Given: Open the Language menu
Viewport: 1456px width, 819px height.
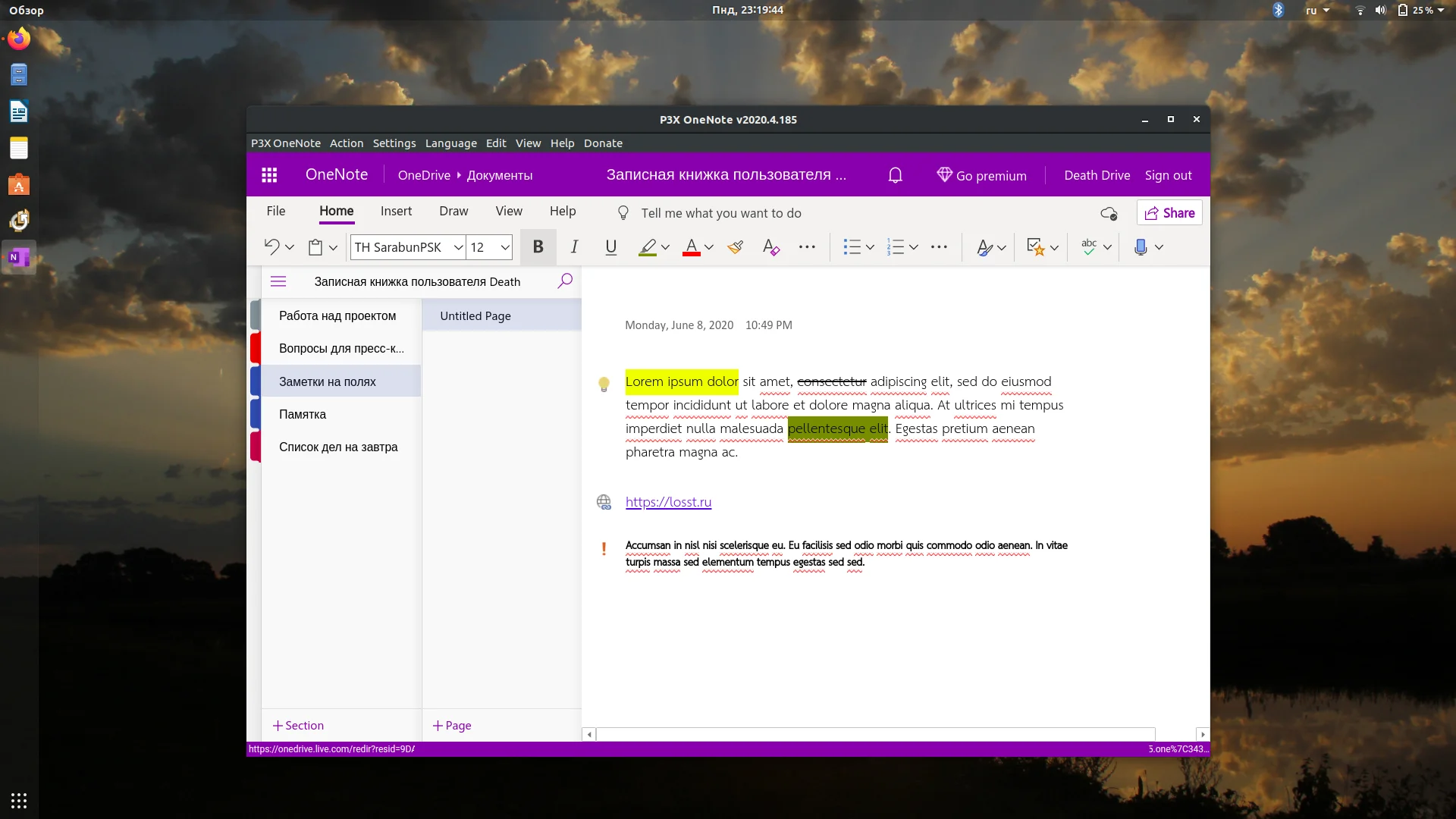Looking at the screenshot, I should [x=450, y=143].
